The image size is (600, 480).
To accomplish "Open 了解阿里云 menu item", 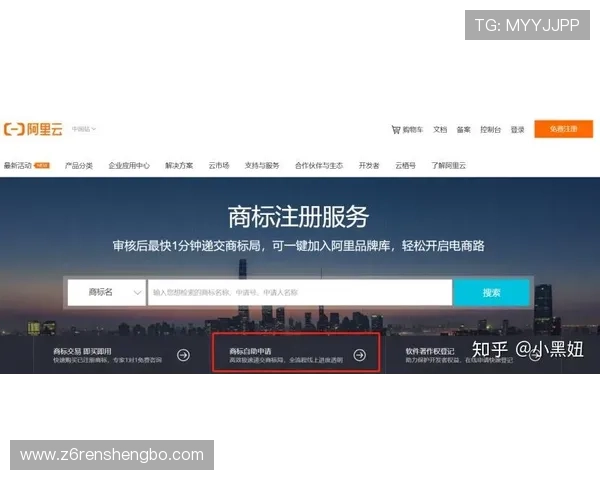I will [x=449, y=165].
